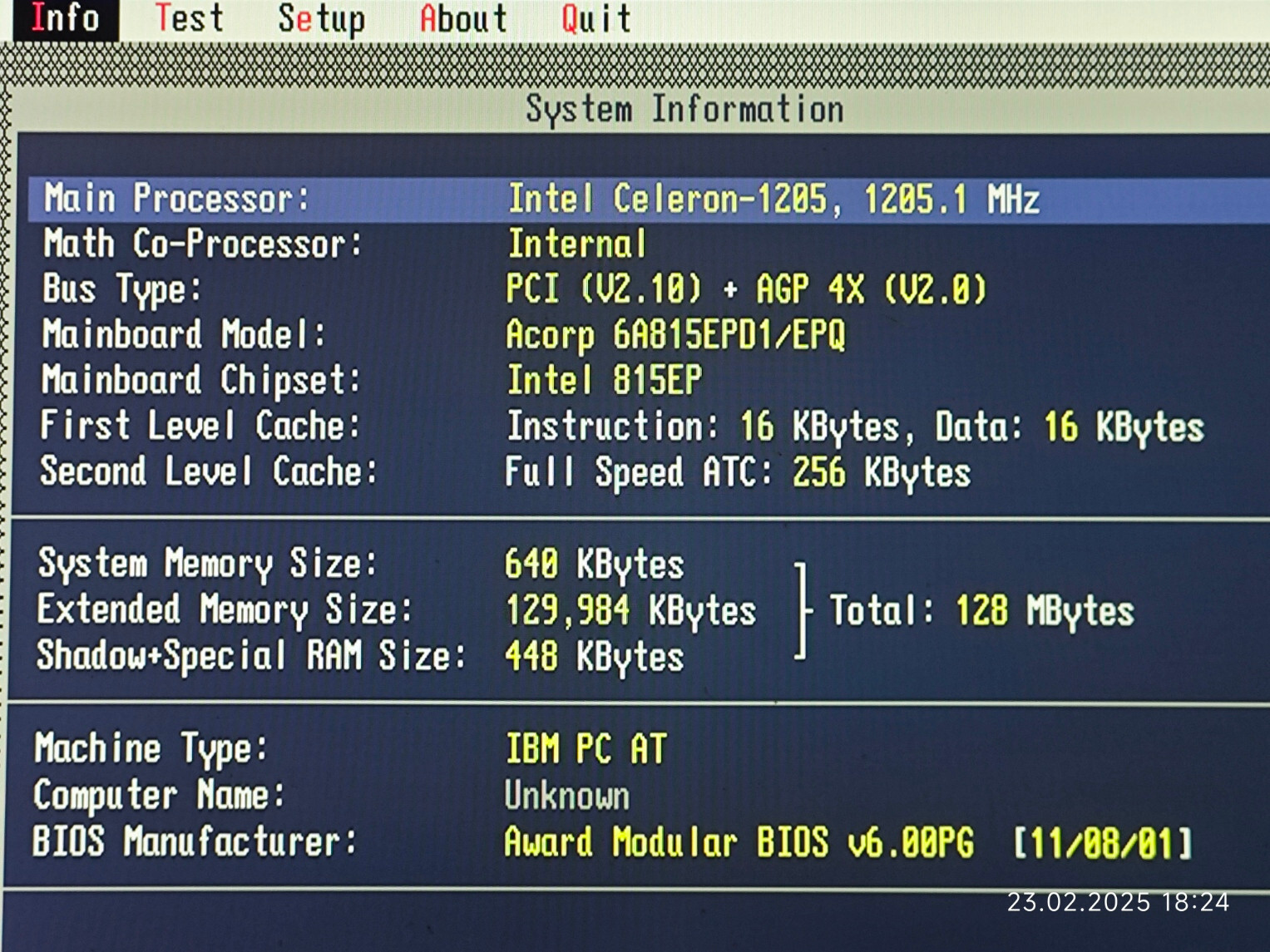The height and width of the screenshot is (952, 1270).
Task: Click the Machine Type label
Action: [x=151, y=748]
